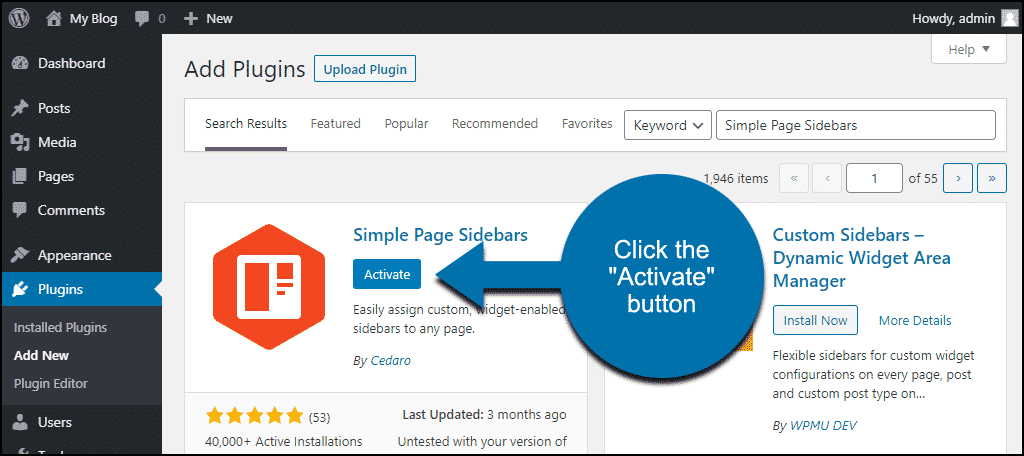
Task: Open the comments bubble icon in admin bar
Action: coord(142,19)
